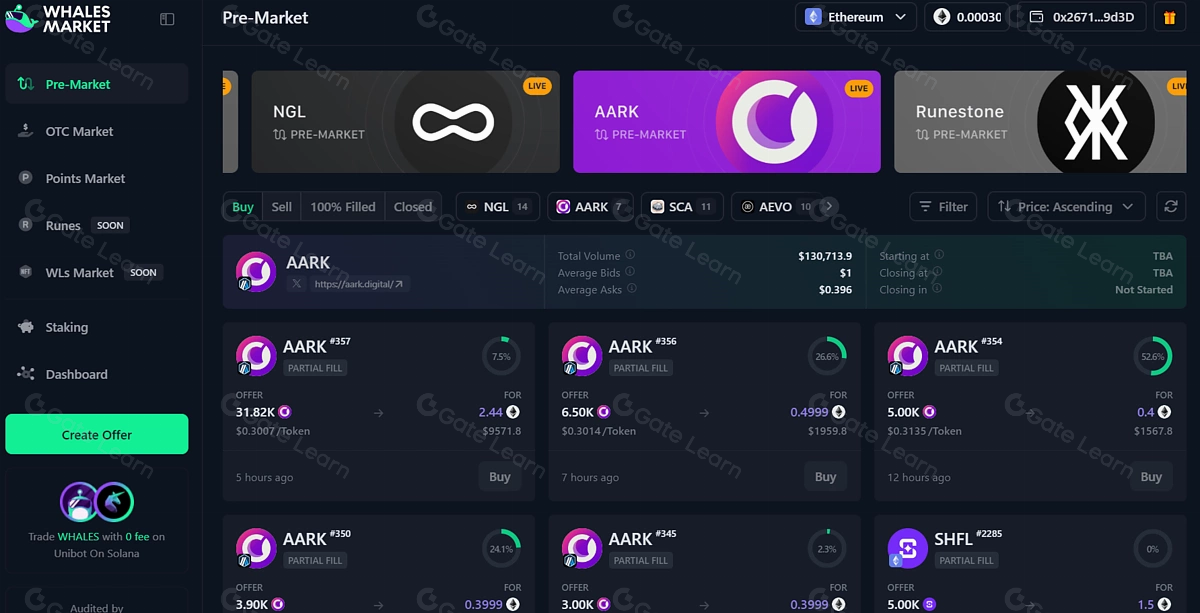Select the NGL token filter tab
Viewport: 1200px width, 613px height.
(x=498, y=207)
